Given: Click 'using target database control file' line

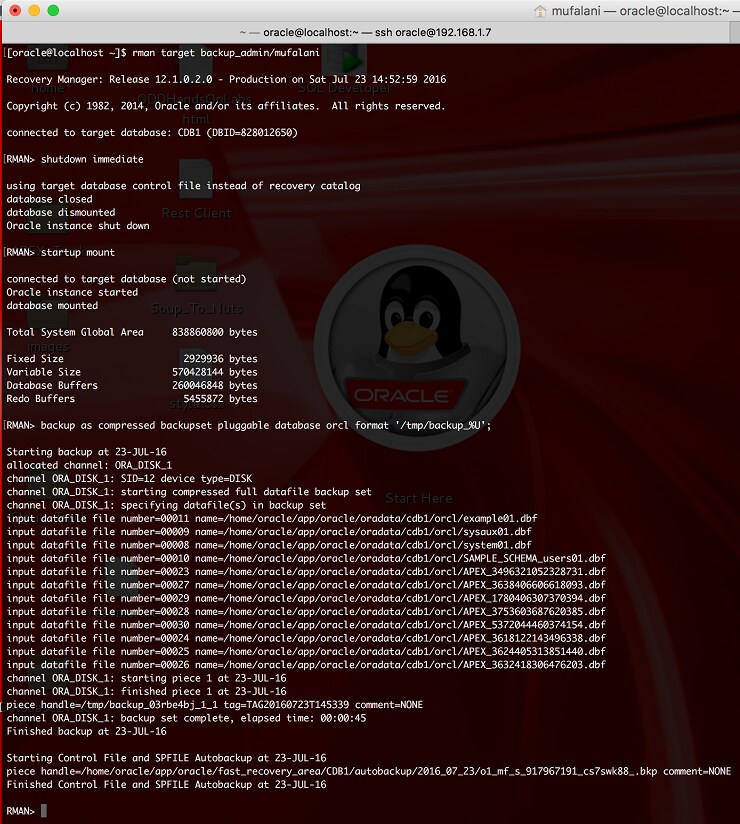Looking at the screenshot, I should click(x=183, y=186).
